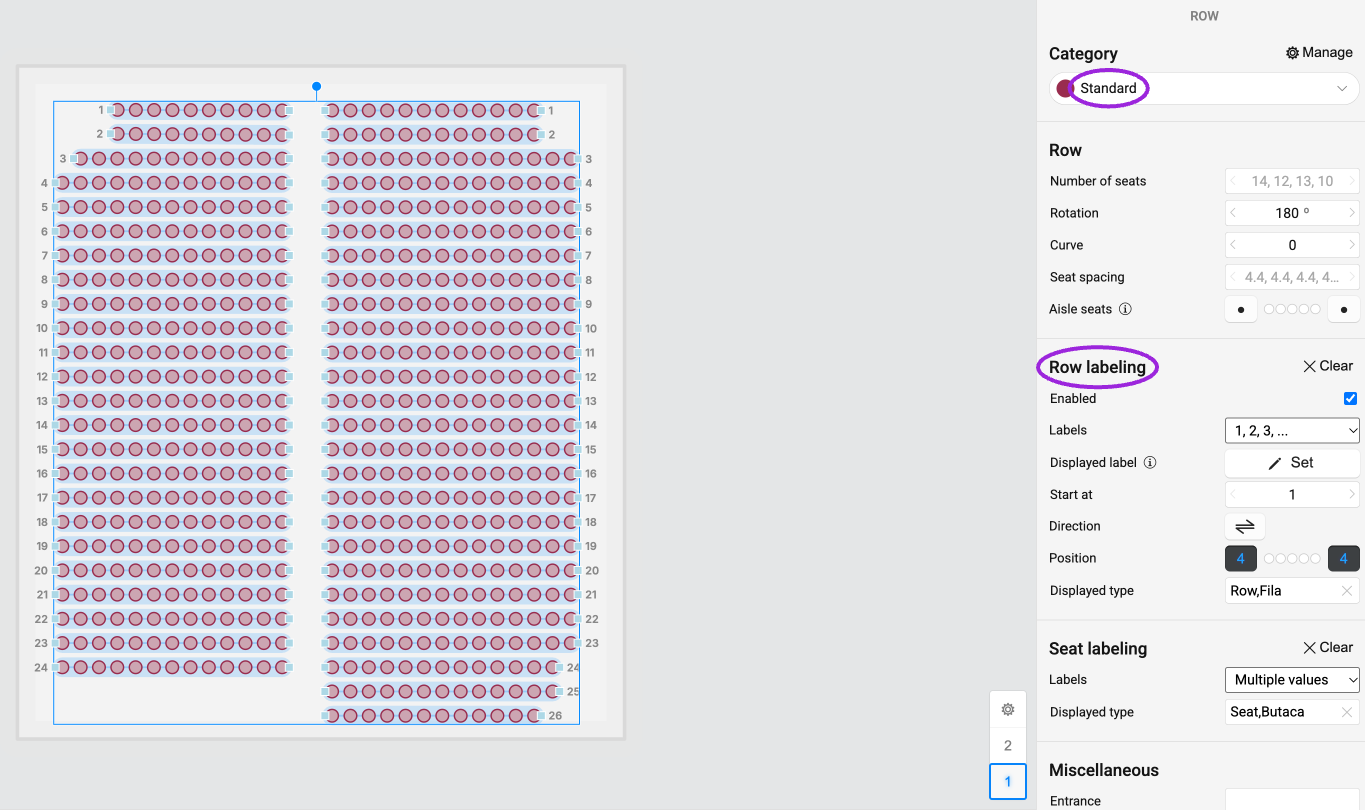Click Set for Displayed label
This screenshot has height=810, width=1365.
coord(1292,463)
